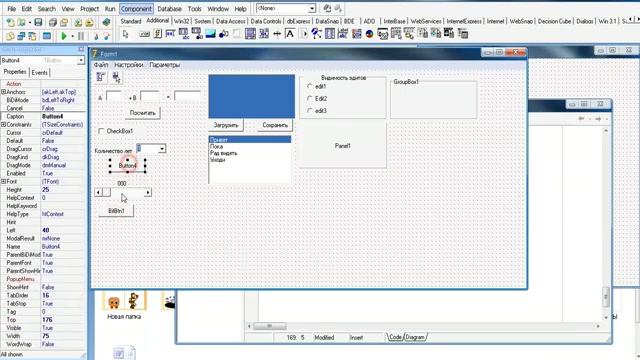Image resolution: width=640 pixels, height=360 pixels.
Task: Select the ScrollBox palette component
Action: [x=250, y=34]
